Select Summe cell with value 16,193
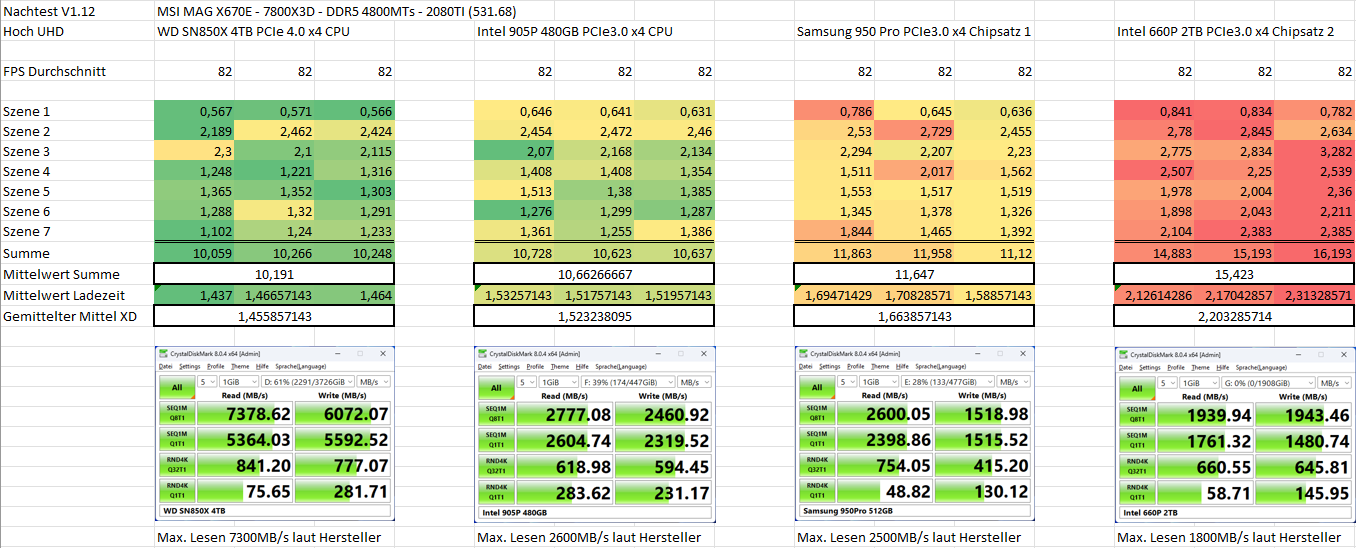The image size is (1356, 548). tap(1315, 253)
